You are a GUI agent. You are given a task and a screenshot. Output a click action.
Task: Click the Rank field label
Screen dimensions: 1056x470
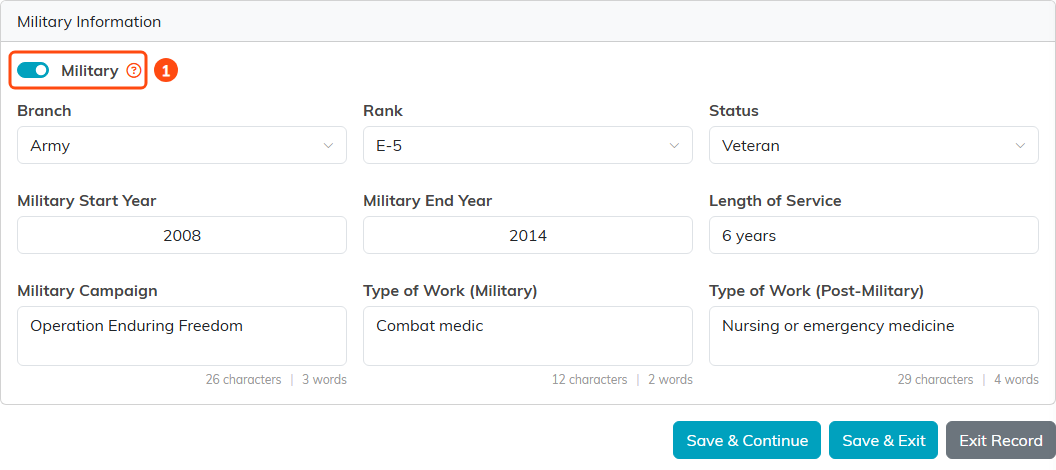coord(383,110)
